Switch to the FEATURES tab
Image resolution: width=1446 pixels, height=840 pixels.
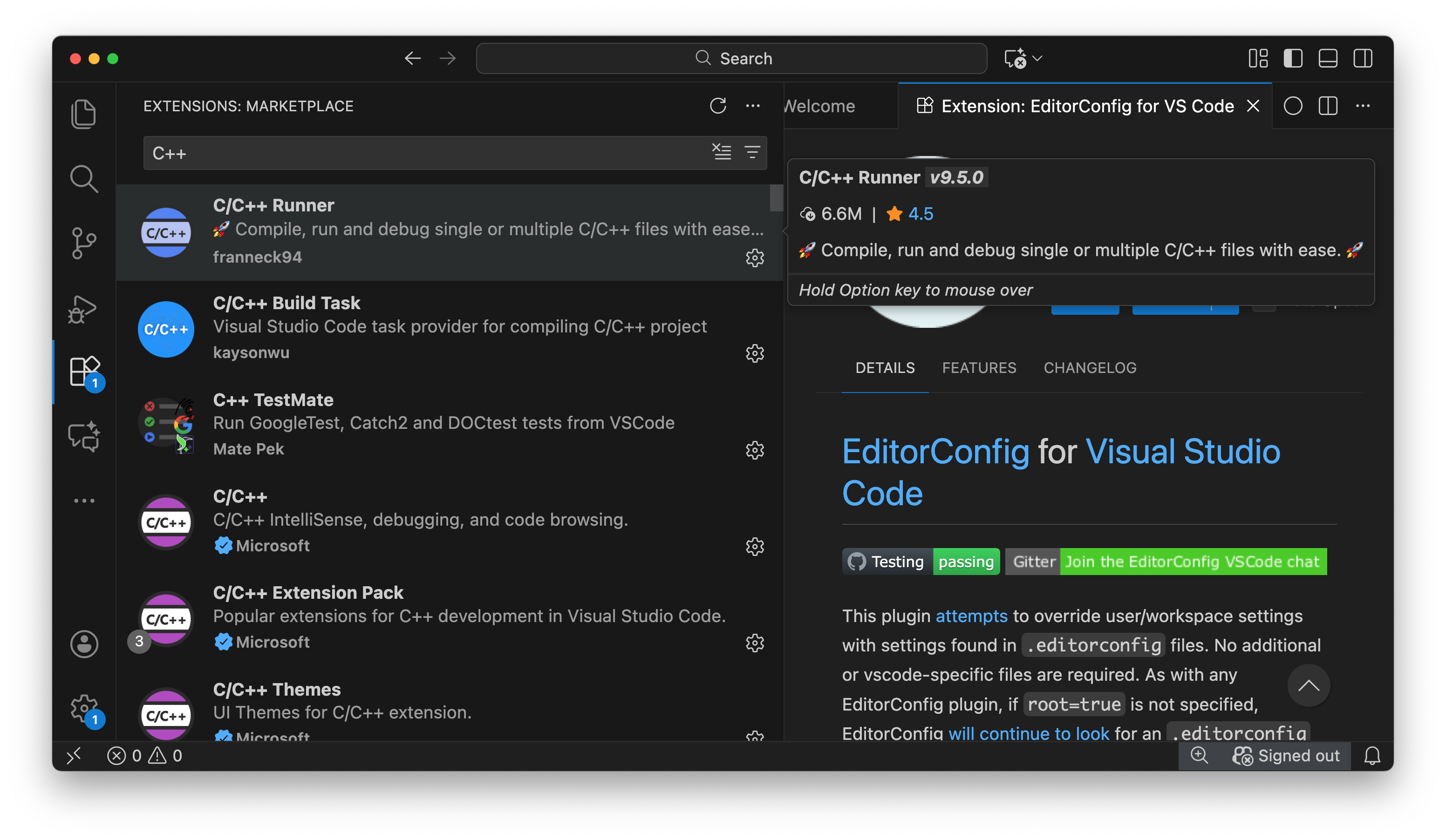coord(979,367)
